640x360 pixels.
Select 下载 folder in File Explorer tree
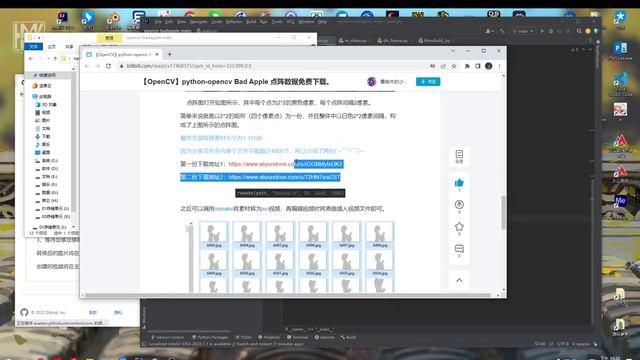(42, 136)
